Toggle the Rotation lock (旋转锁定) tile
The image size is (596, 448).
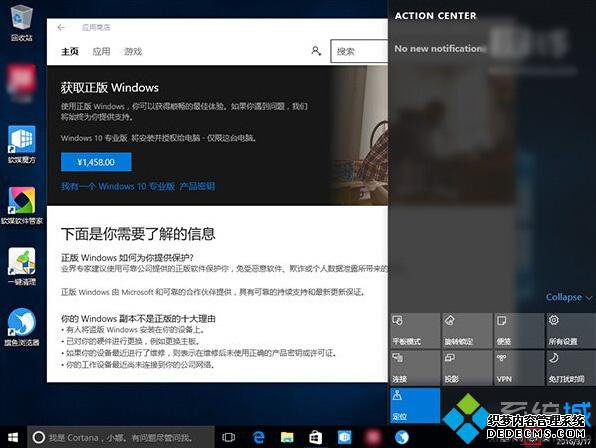pyautogui.click(x=467, y=331)
